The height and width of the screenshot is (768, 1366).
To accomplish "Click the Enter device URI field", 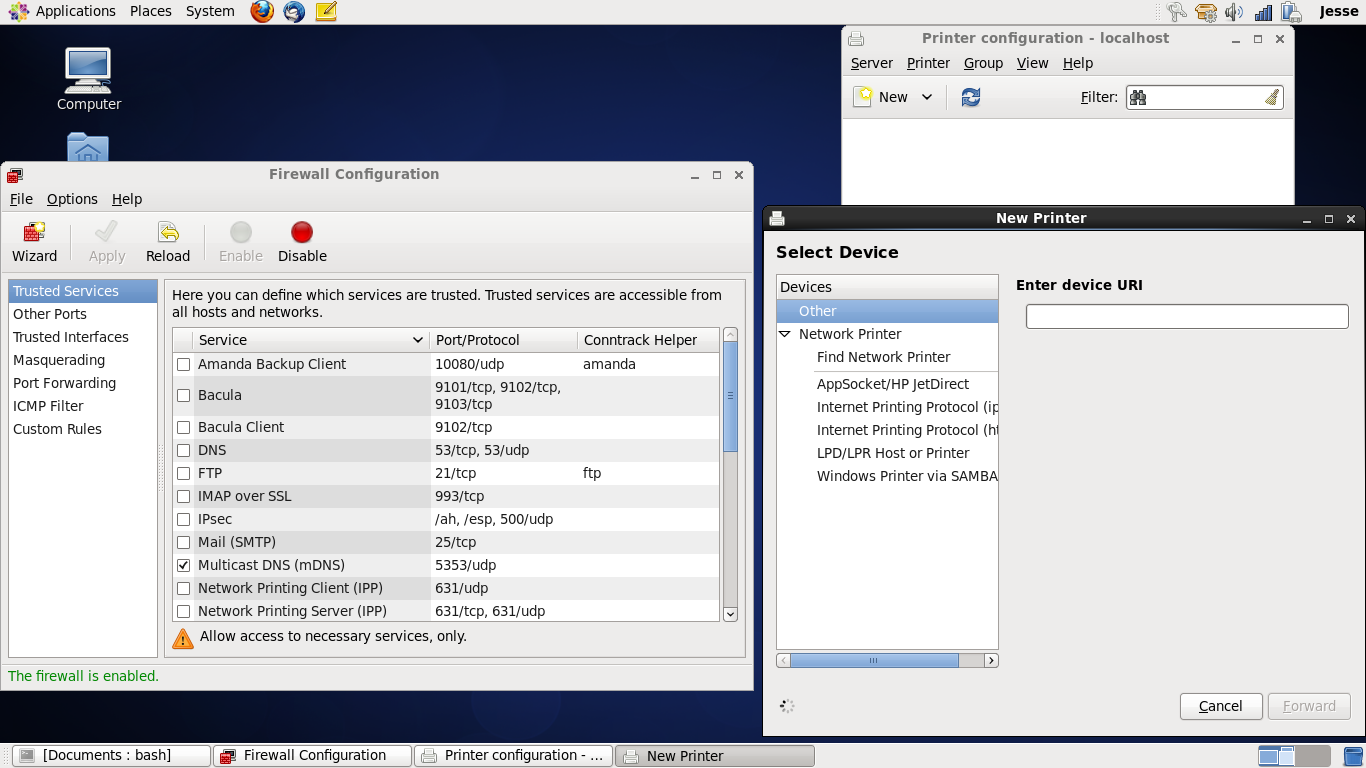I will pyautogui.click(x=1187, y=317).
